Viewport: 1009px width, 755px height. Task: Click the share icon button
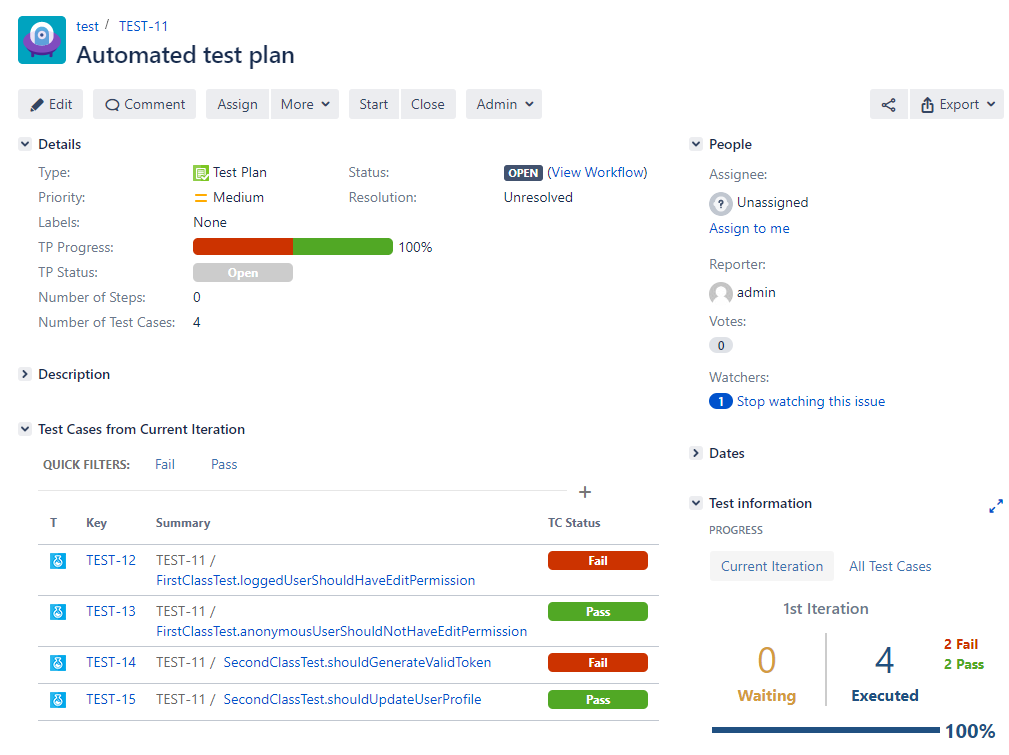(x=888, y=104)
